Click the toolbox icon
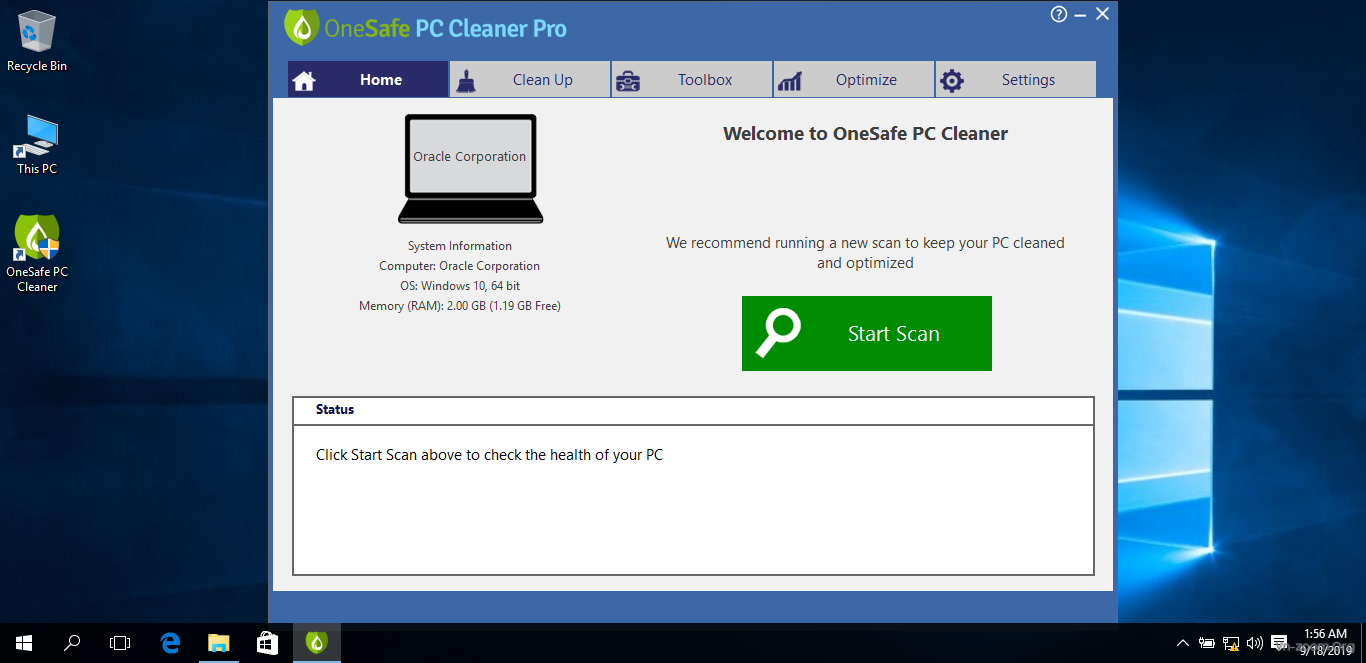This screenshot has height=663, width=1366. [628, 82]
